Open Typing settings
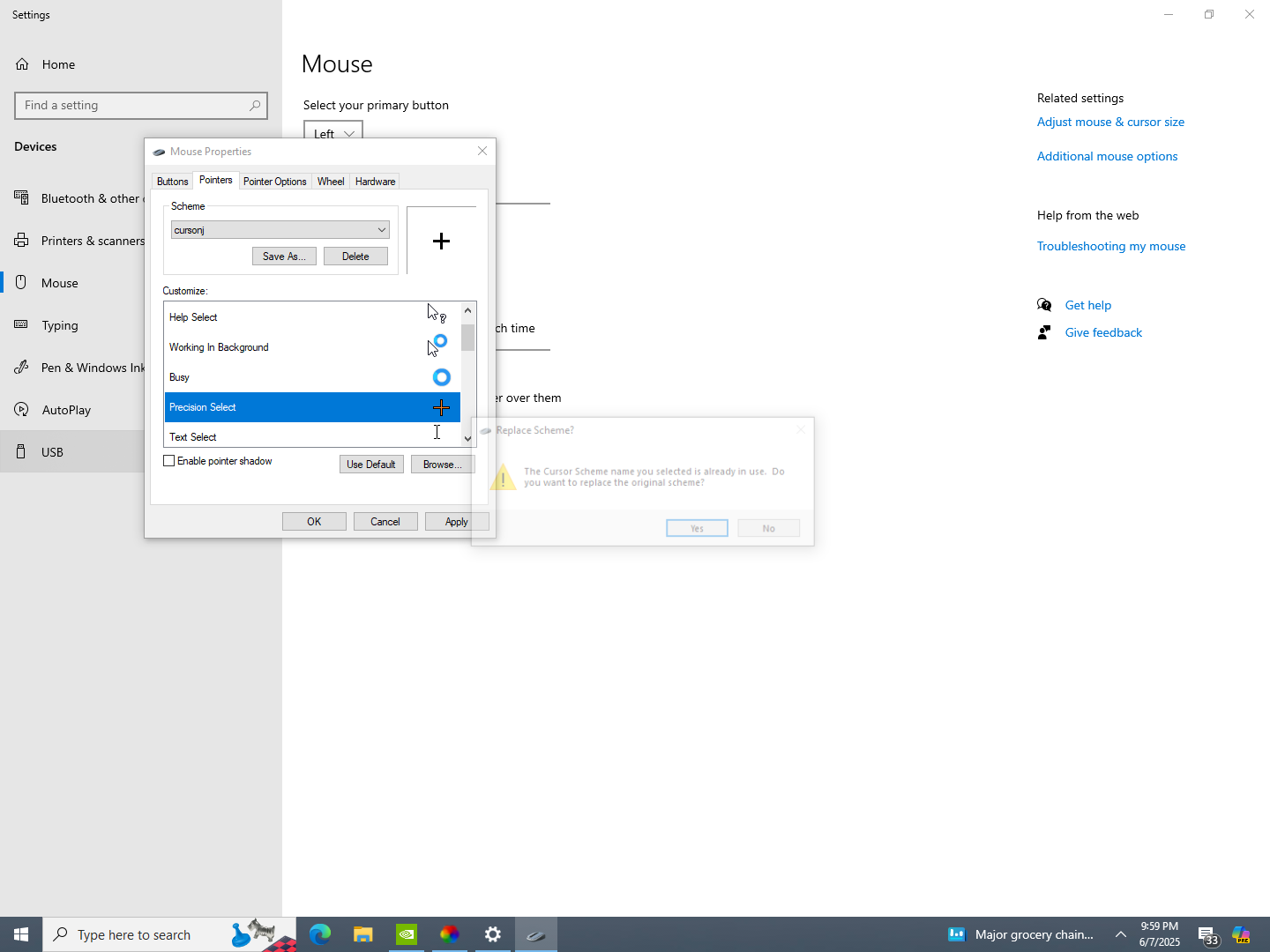The width and height of the screenshot is (1270, 952). [x=72, y=325]
